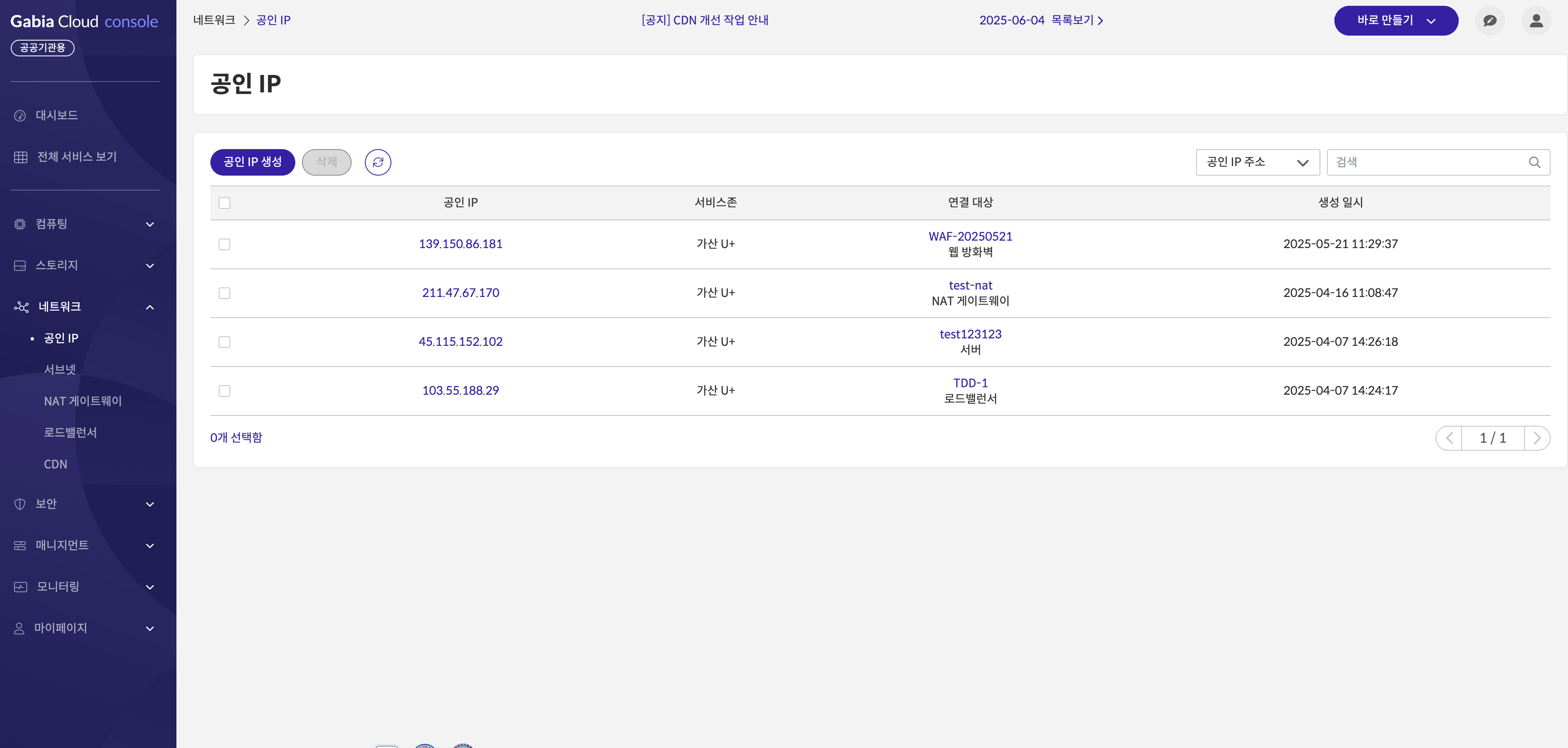The width and height of the screenshot is (1568, 748).
Task: Expand the 바로 만들기 dropdown
Action: pyautogui.click(x=1396, y=21)
